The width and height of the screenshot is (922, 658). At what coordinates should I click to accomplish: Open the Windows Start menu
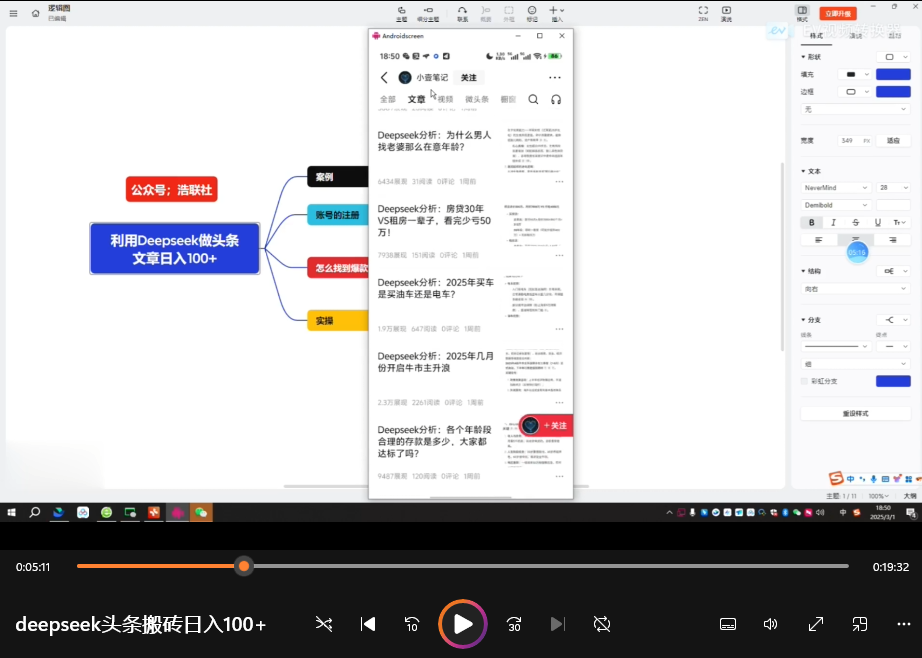point(11,512)
